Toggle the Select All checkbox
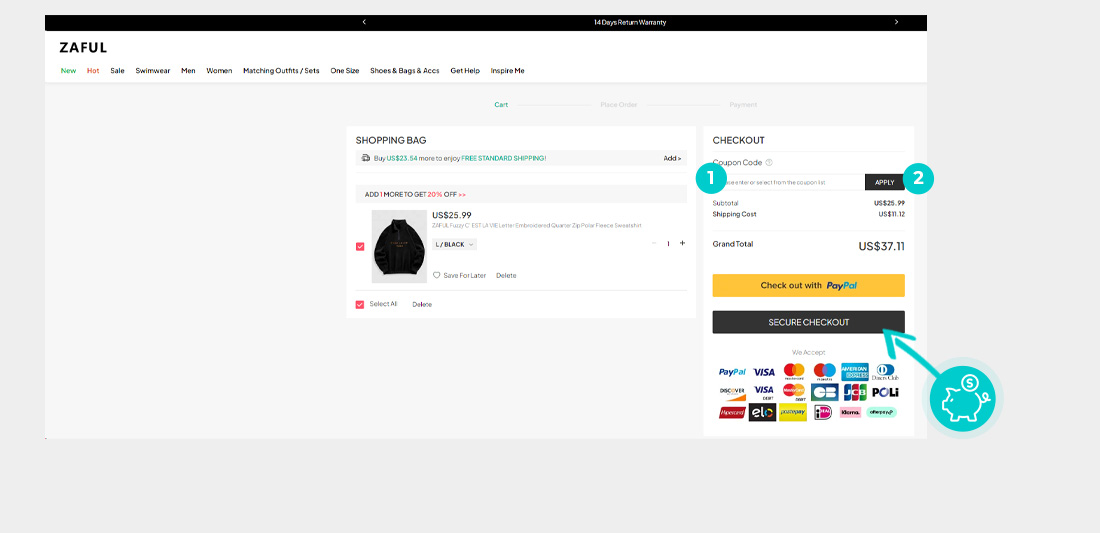Image resolution: width=1100 pixels, height=533 pixels. (360, 304)
